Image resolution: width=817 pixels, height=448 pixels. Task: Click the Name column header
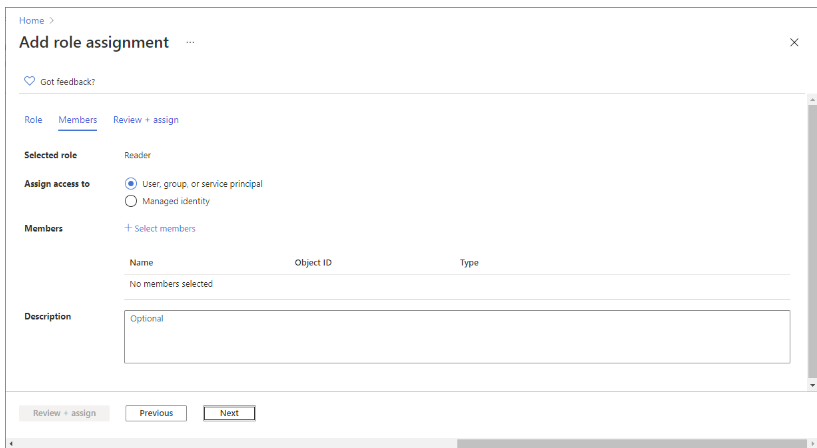pos(141,263)
